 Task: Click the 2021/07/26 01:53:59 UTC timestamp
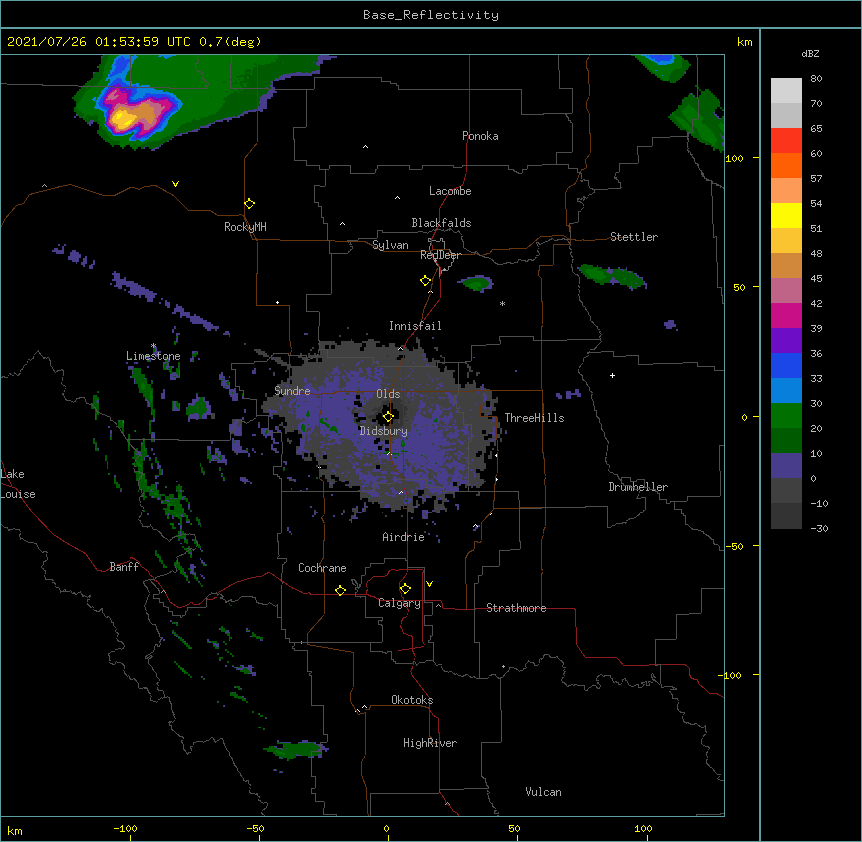coord(99,42)
